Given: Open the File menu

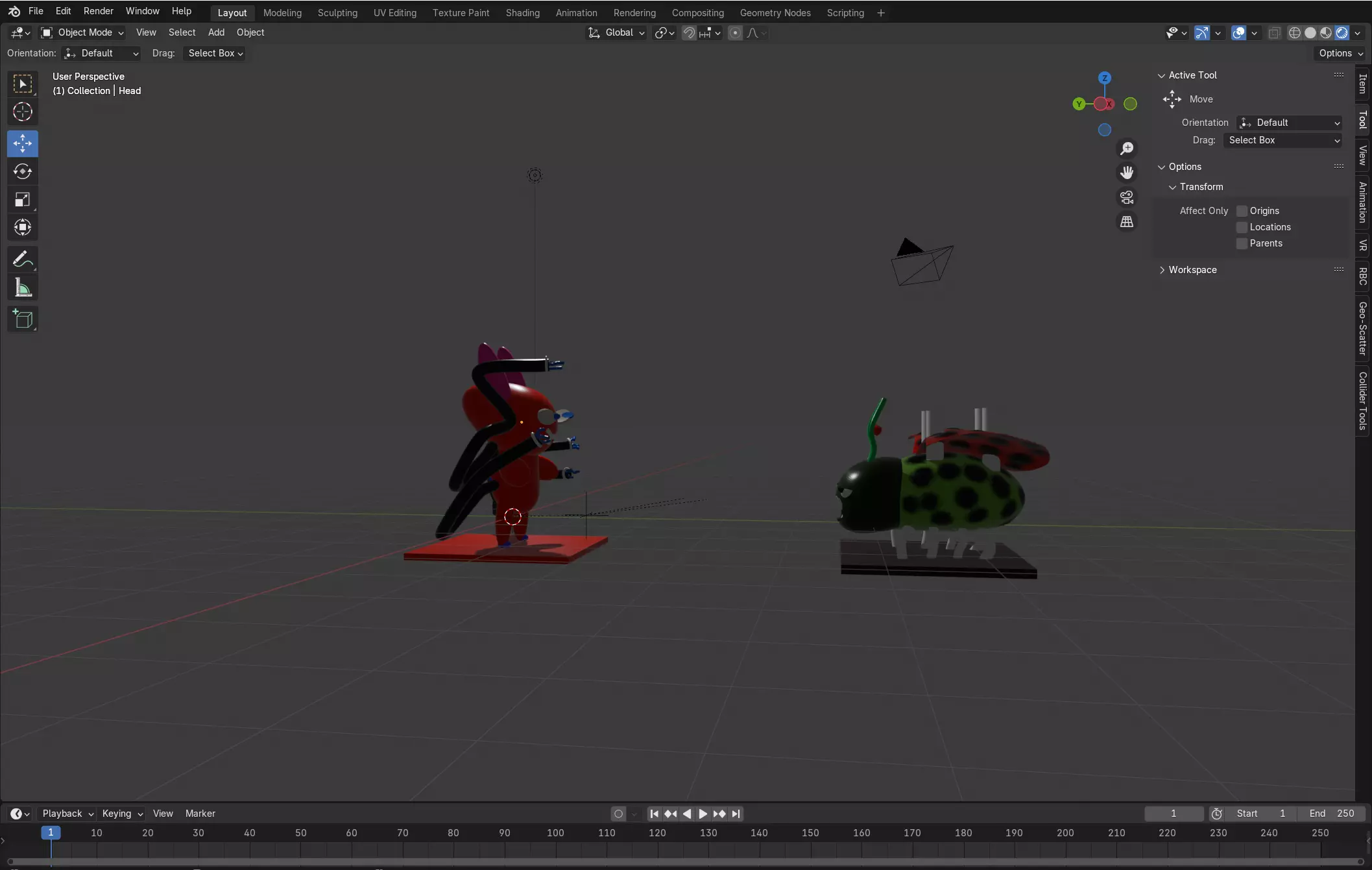Looking at the screenshot, I should tap(36, 11).
